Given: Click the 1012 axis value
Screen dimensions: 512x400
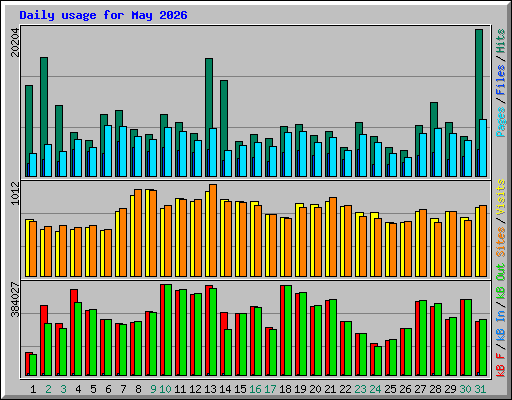Looking at the screenshot, I should (x=15, y=193).
